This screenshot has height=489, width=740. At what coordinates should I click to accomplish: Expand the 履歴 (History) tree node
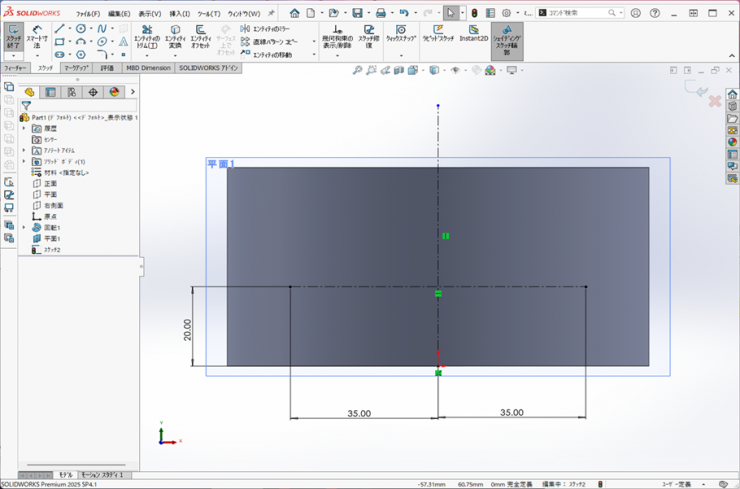click(x=25, y=129)
